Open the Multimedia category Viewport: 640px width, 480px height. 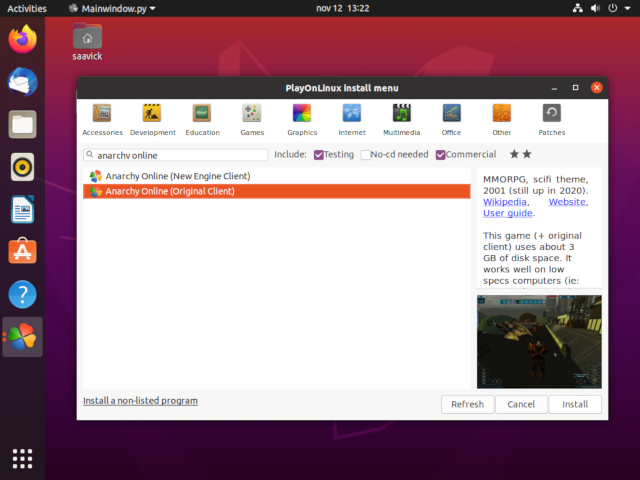pyautogui.click(x=402, y=120)
